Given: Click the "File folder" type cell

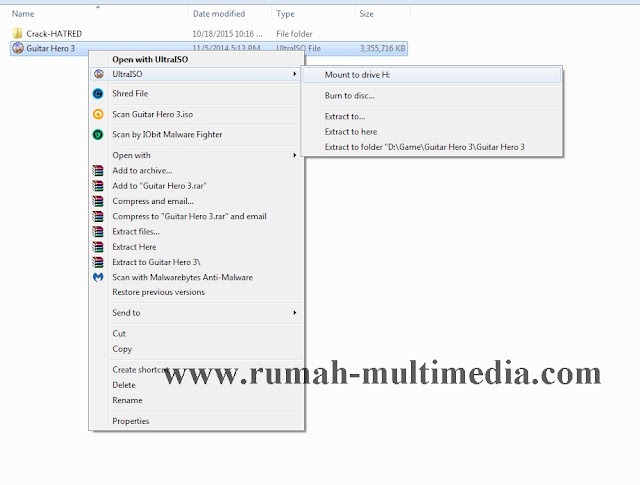Looking at the screenshot, I should 294,33.
